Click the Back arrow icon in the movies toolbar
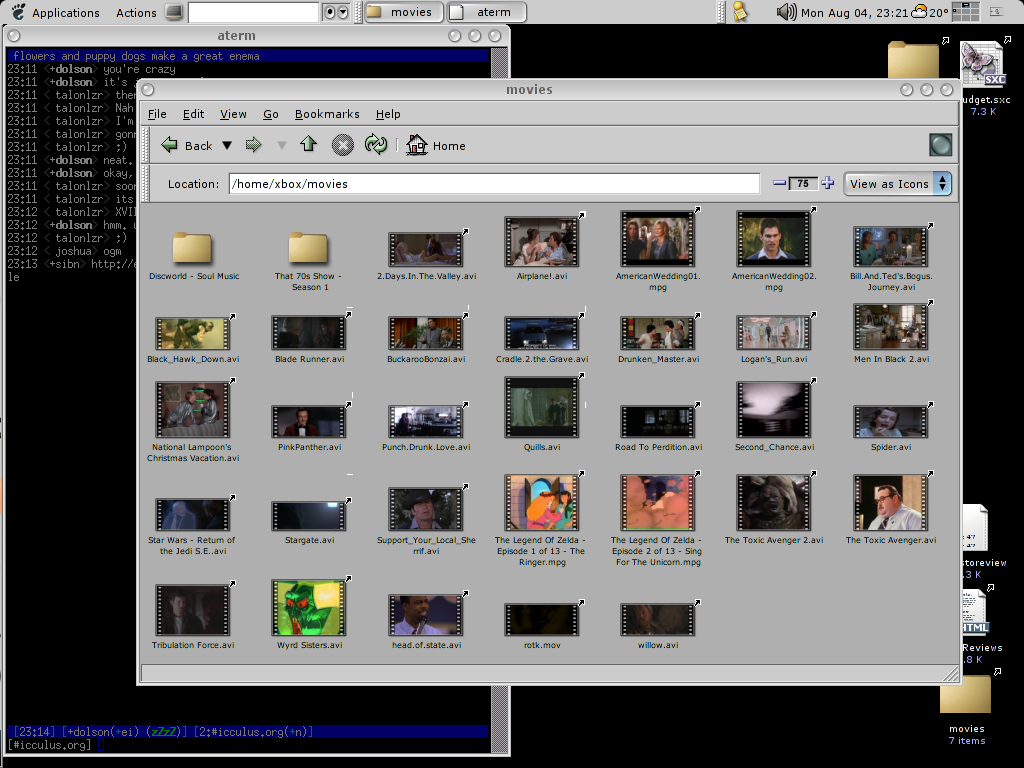Viewport: 1024px width, 768px height. 169,145
